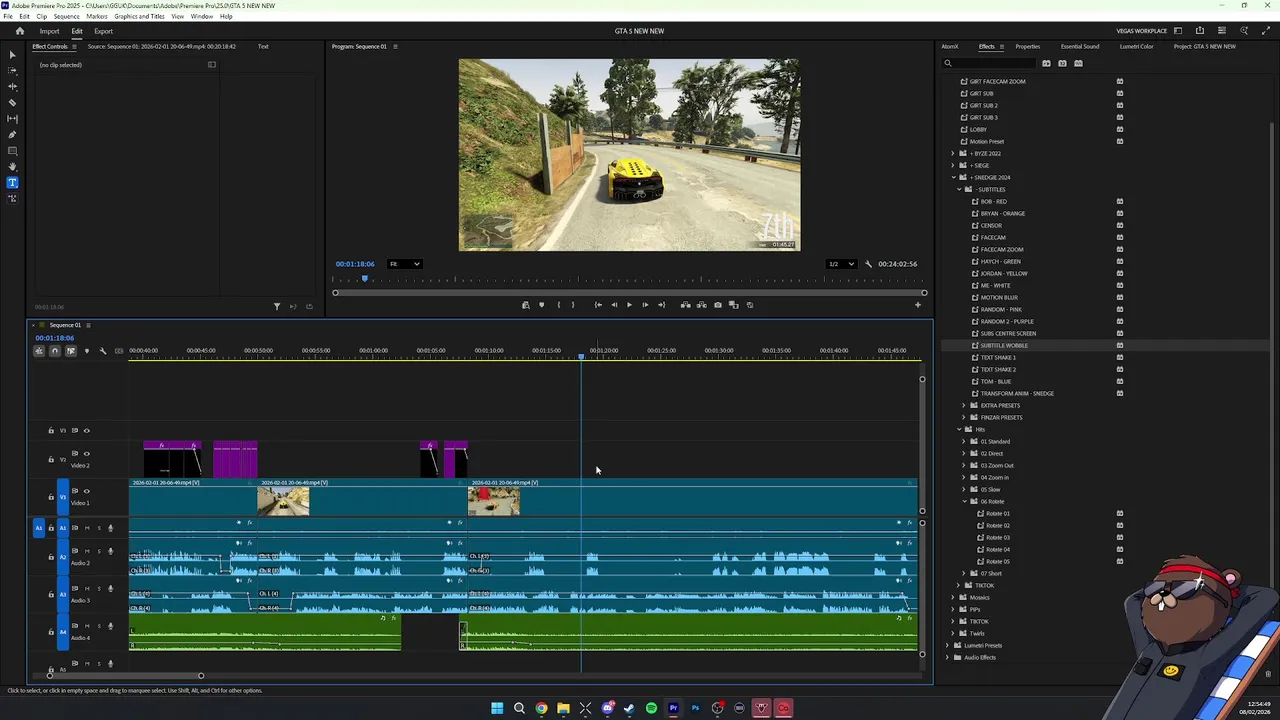Click the Export workspace button
This screenshot has width=1280, height=720.
[x=103, y=31]
